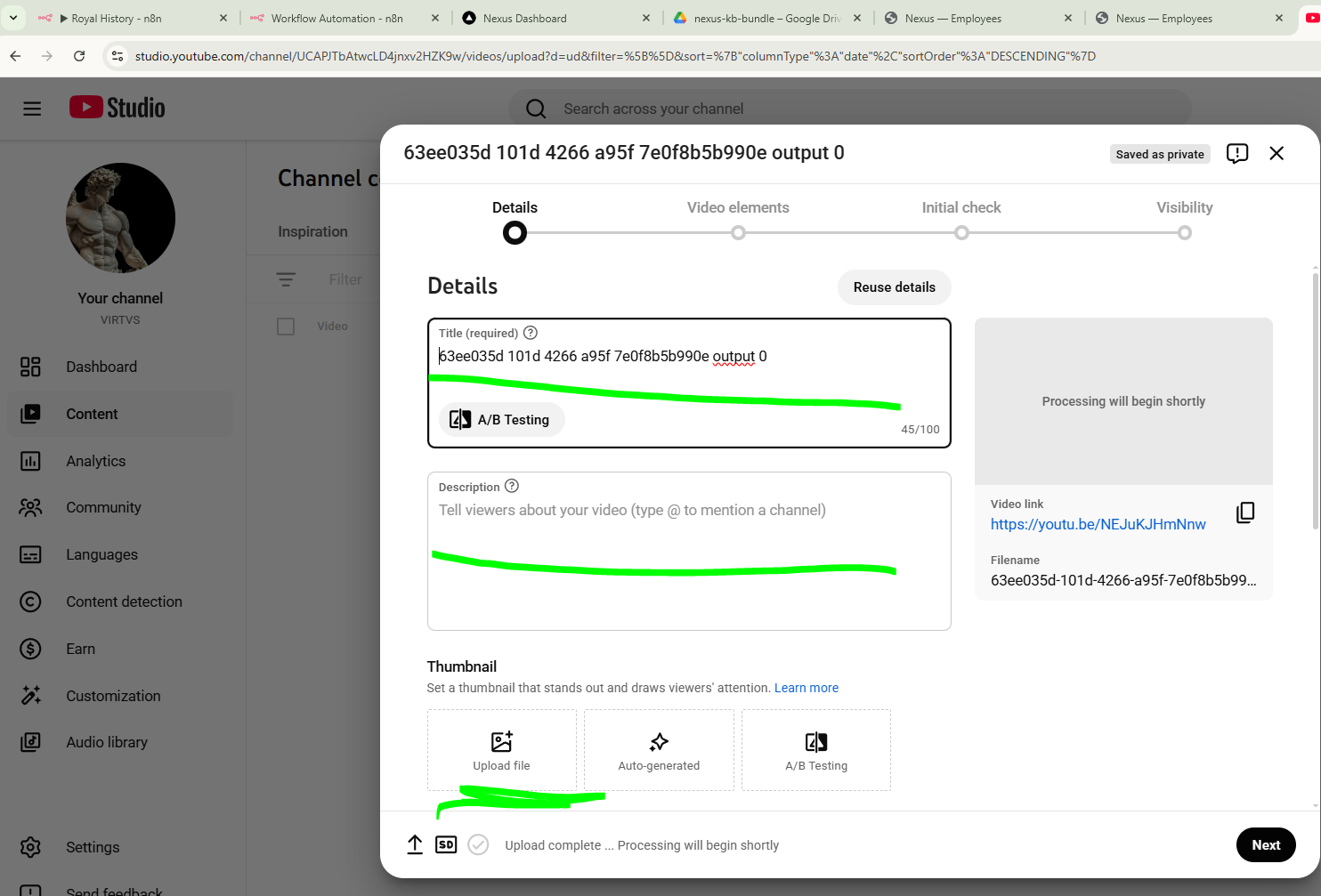Viewport: 1321px width, 896px height.
Task: Click the SD quality status icon
Action: 446,844
